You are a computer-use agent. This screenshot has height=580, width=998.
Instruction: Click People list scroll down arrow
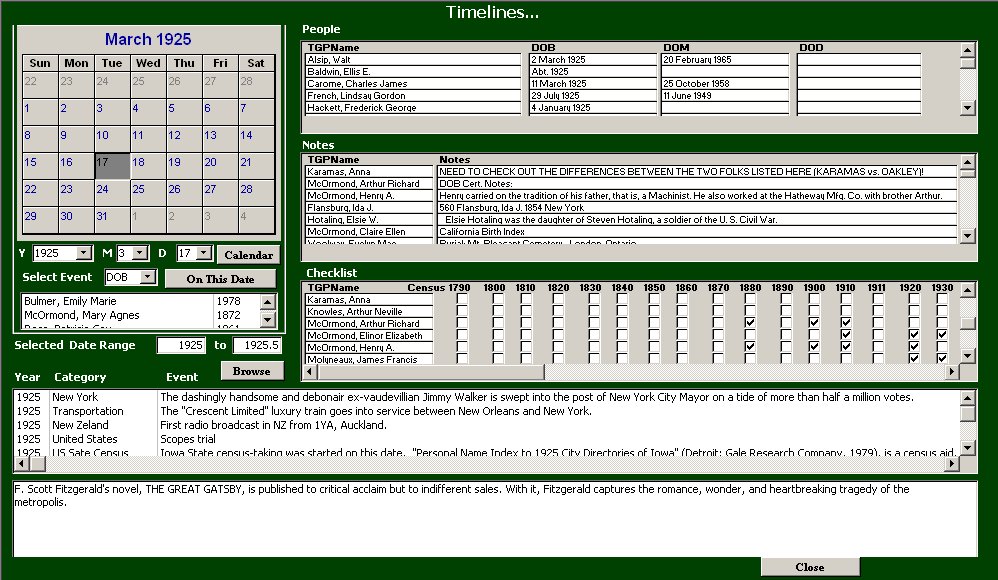967,108
